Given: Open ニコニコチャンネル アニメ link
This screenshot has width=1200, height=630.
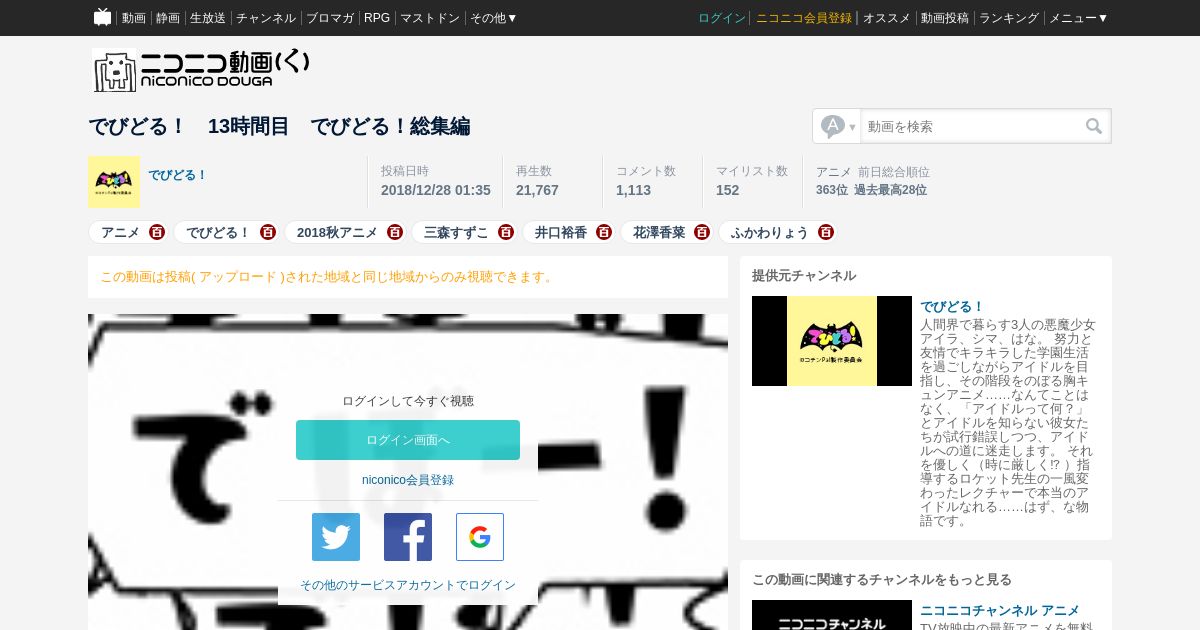Looking at the screenshot, I should [x=1000, y=610].
